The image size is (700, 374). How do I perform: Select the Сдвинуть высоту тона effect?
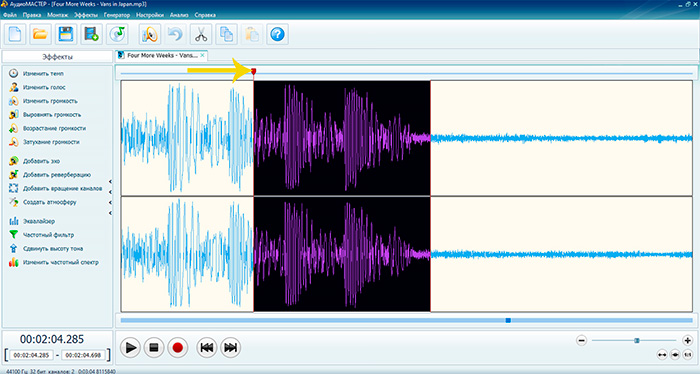click(46, 249)
